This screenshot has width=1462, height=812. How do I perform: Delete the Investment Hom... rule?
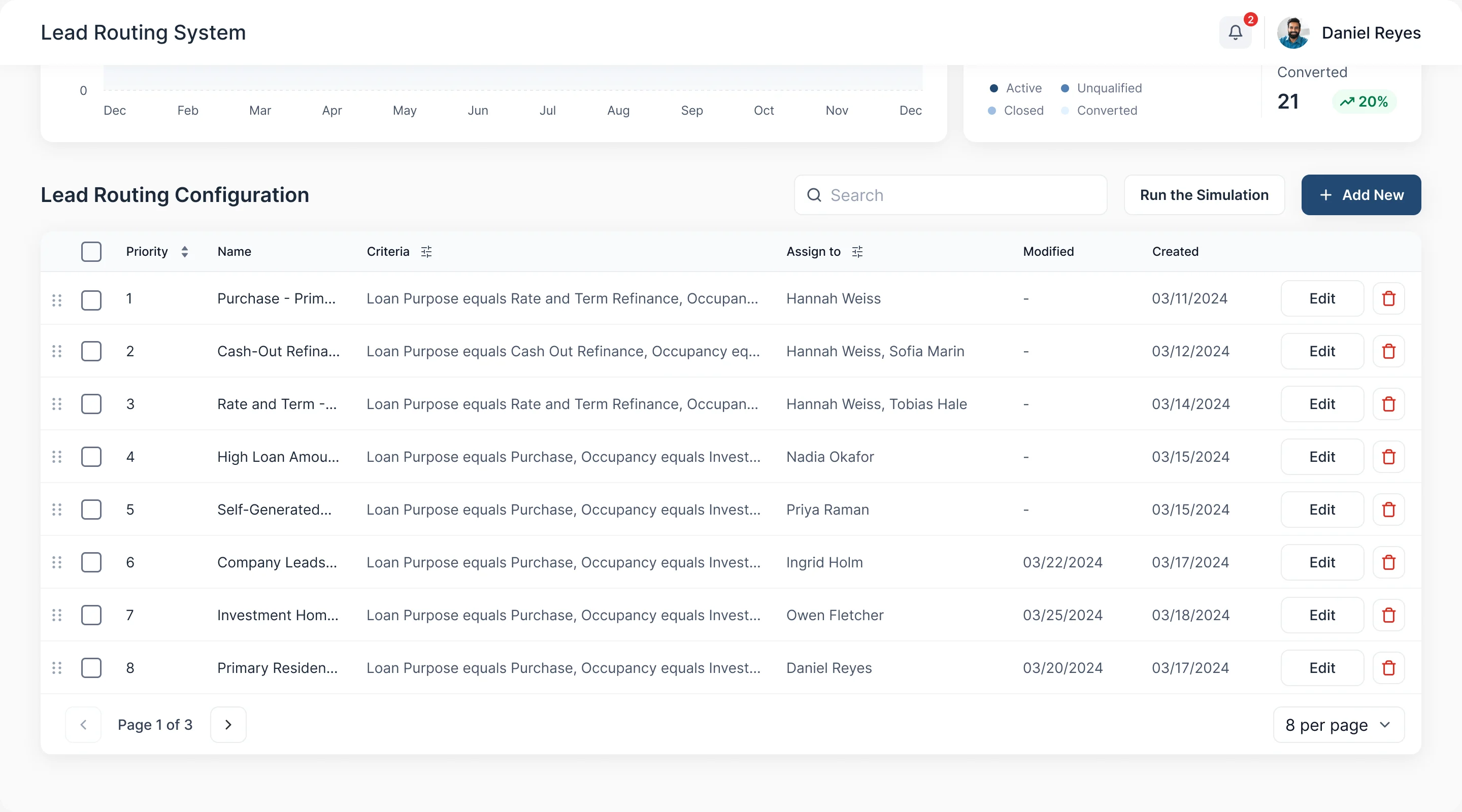tap(1388, 615)
